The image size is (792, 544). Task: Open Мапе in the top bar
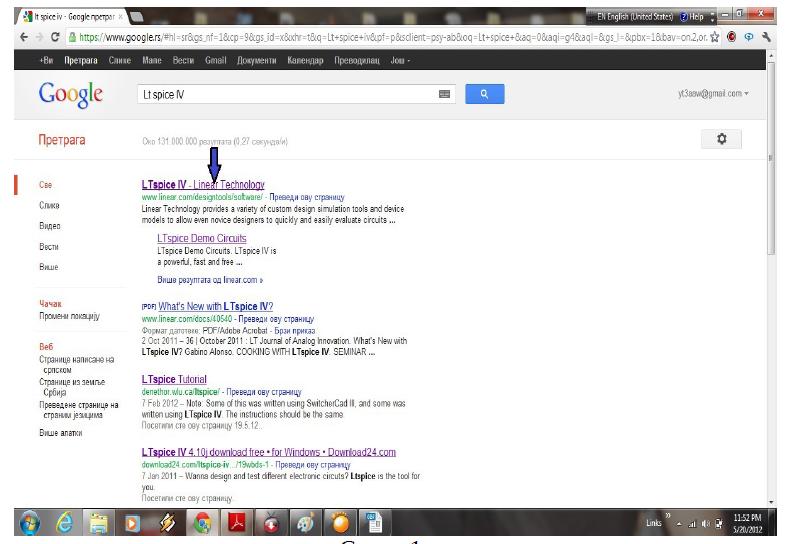pyautogui.click(x=152, y=60)
